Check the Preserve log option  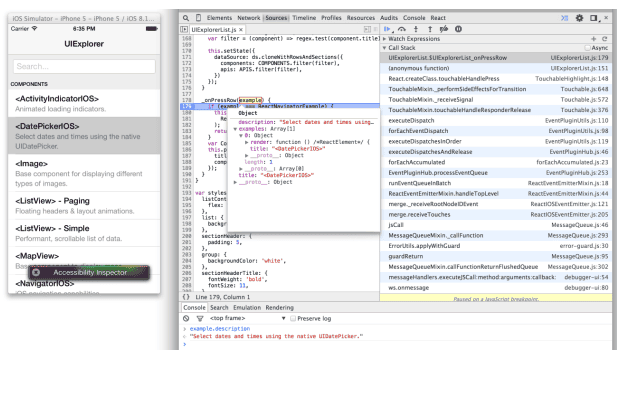(293, 318)
